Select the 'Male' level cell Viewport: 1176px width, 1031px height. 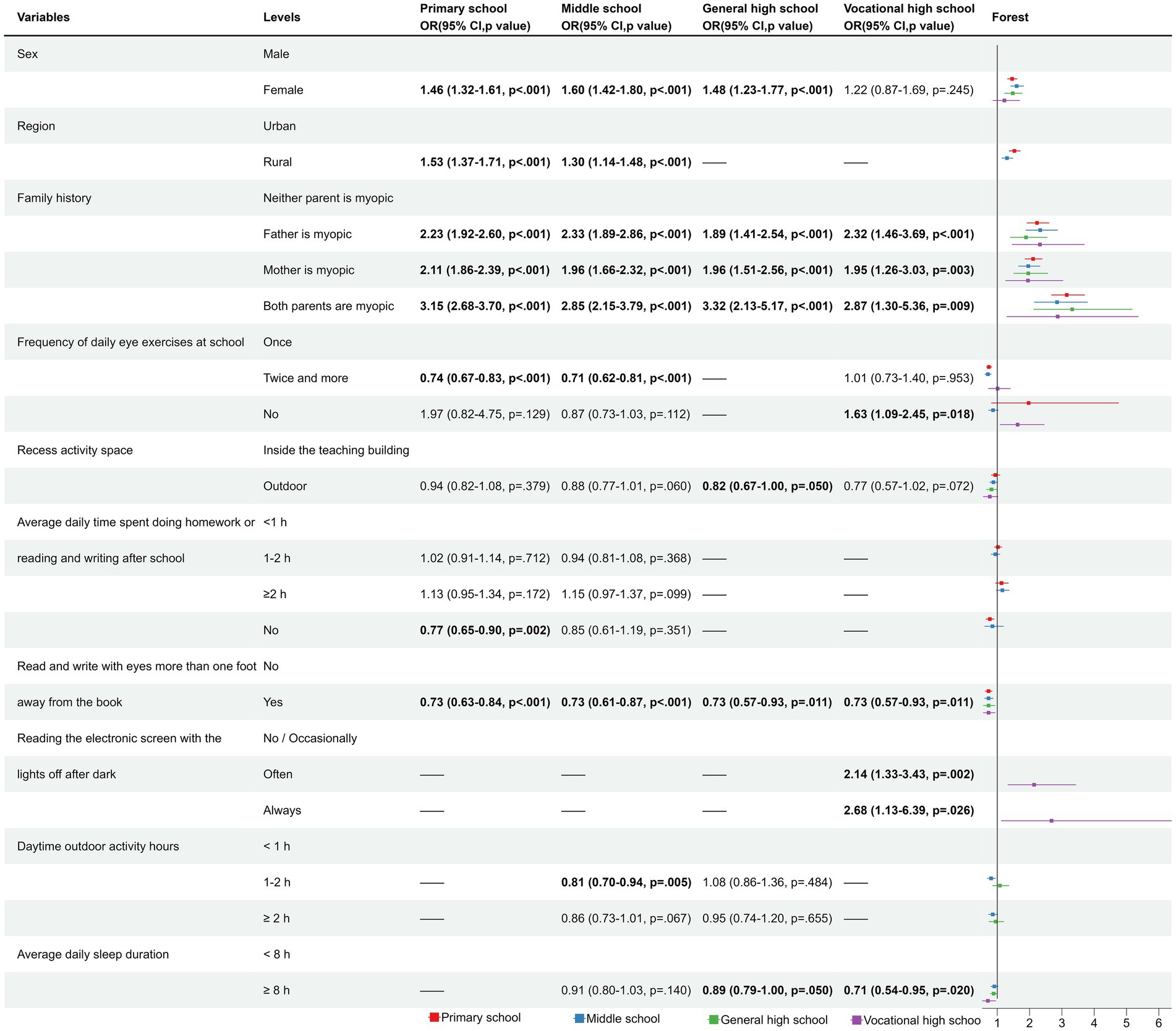tap(276, 54)
